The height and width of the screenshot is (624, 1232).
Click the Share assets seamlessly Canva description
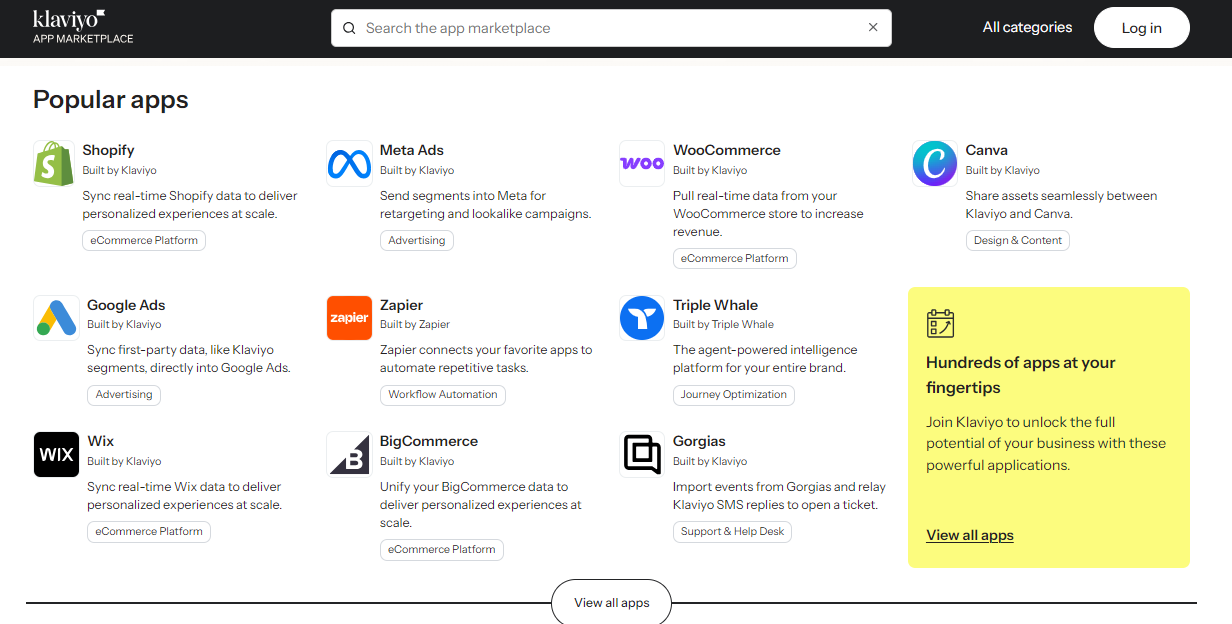[1061, 205]
